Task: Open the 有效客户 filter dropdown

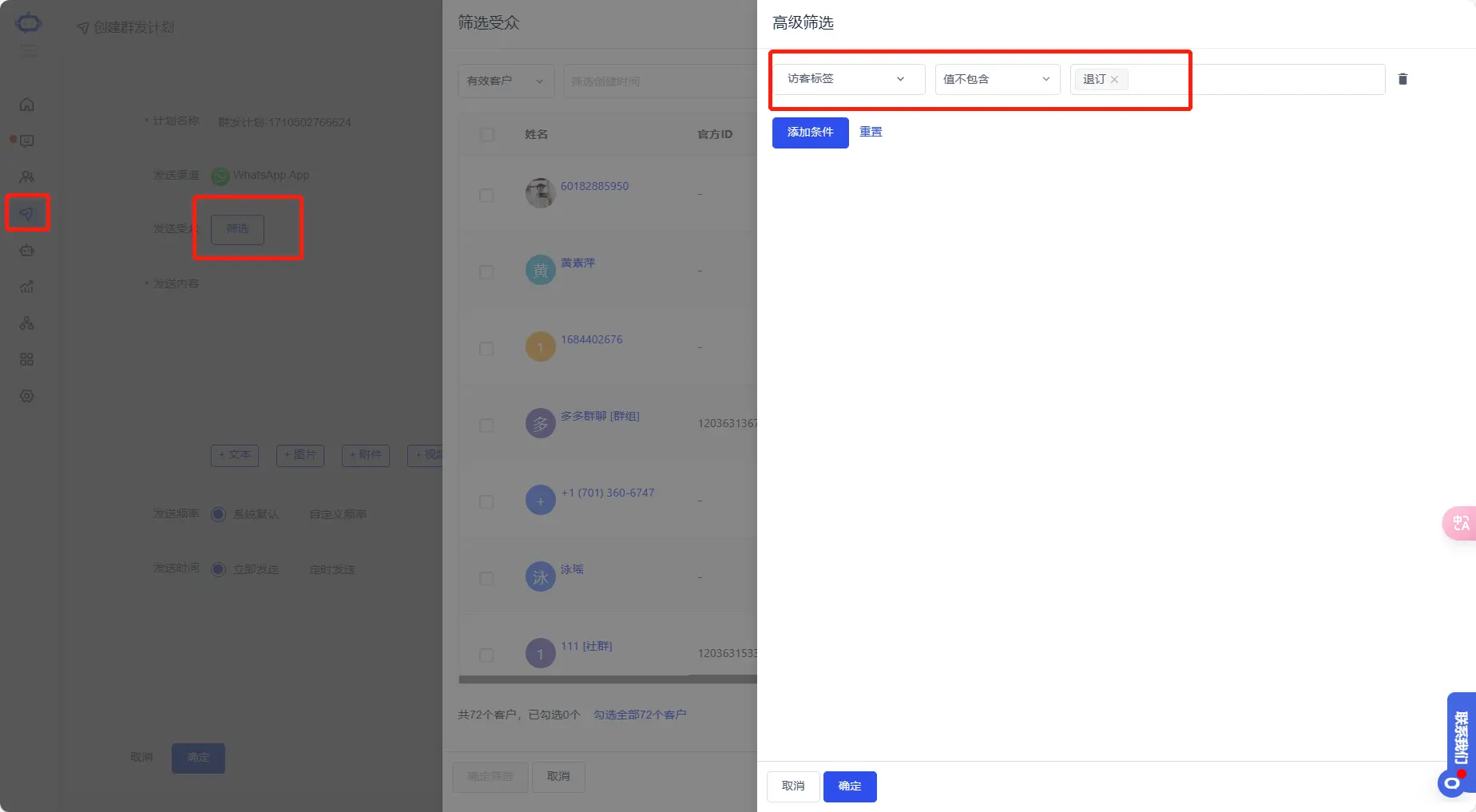Action: coord(505,81)
